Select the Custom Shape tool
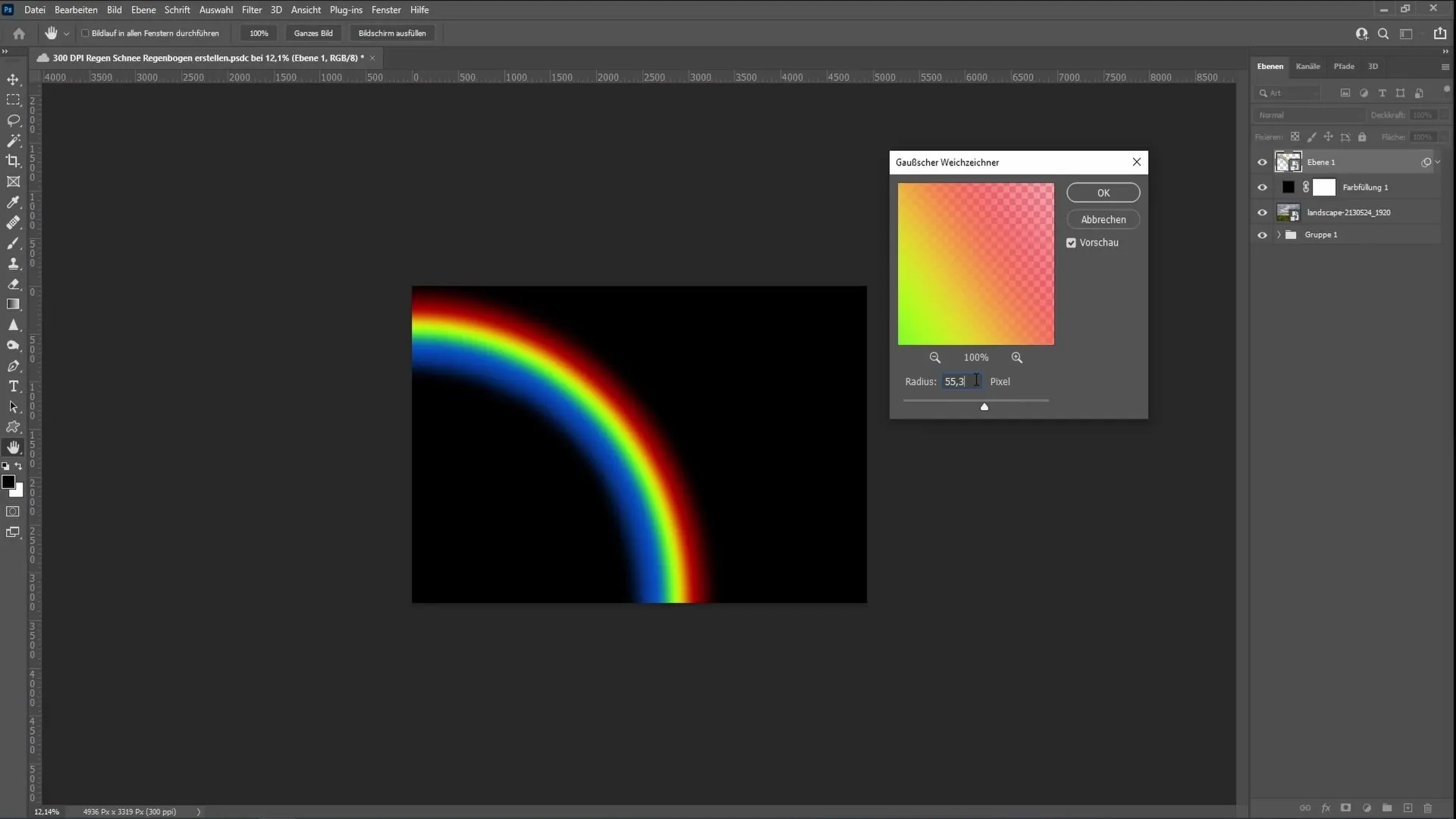This screenshot has width=1456, height=819. tap(13, 427)
